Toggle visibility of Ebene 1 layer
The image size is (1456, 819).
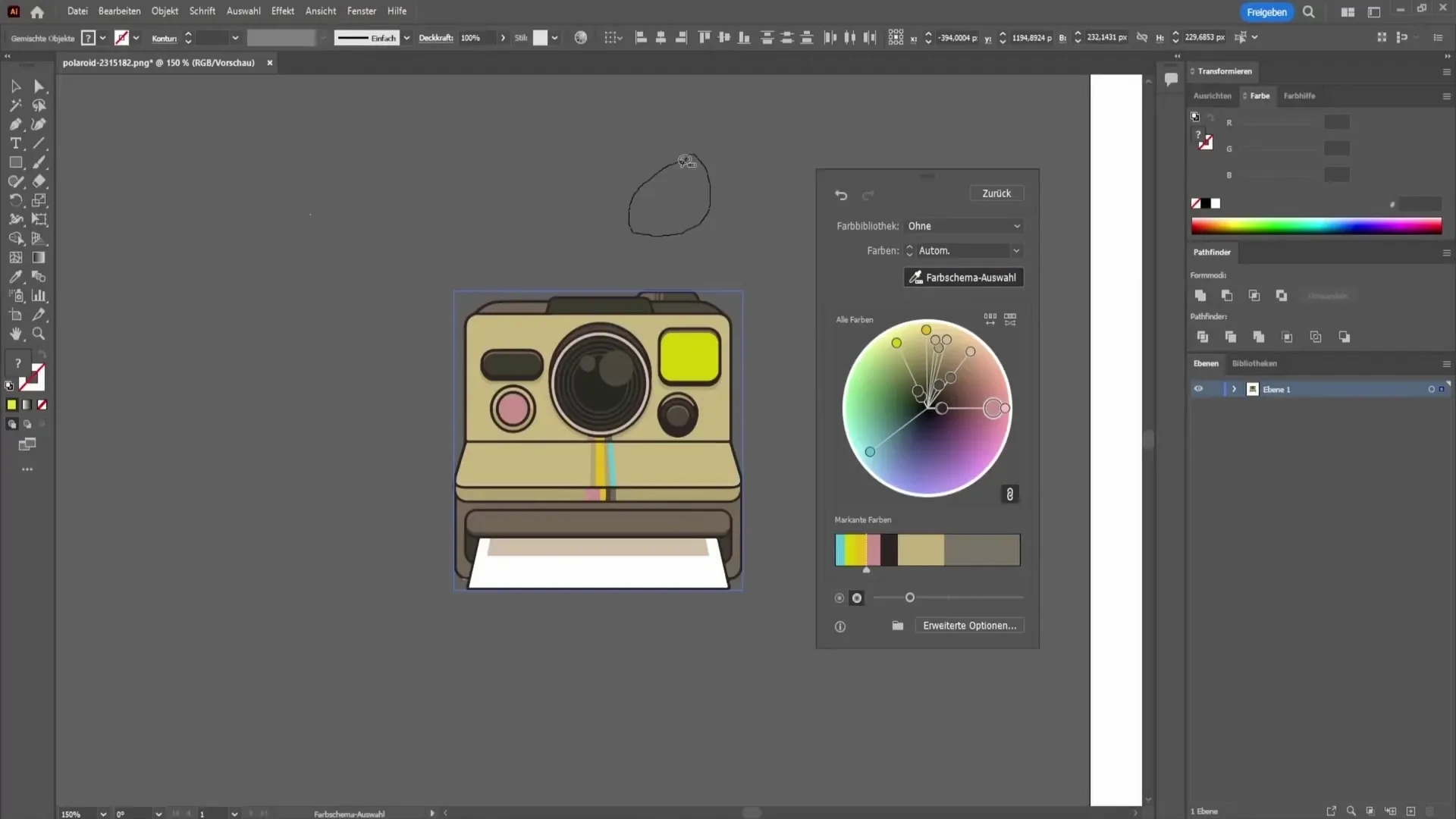pos(1198,389)
